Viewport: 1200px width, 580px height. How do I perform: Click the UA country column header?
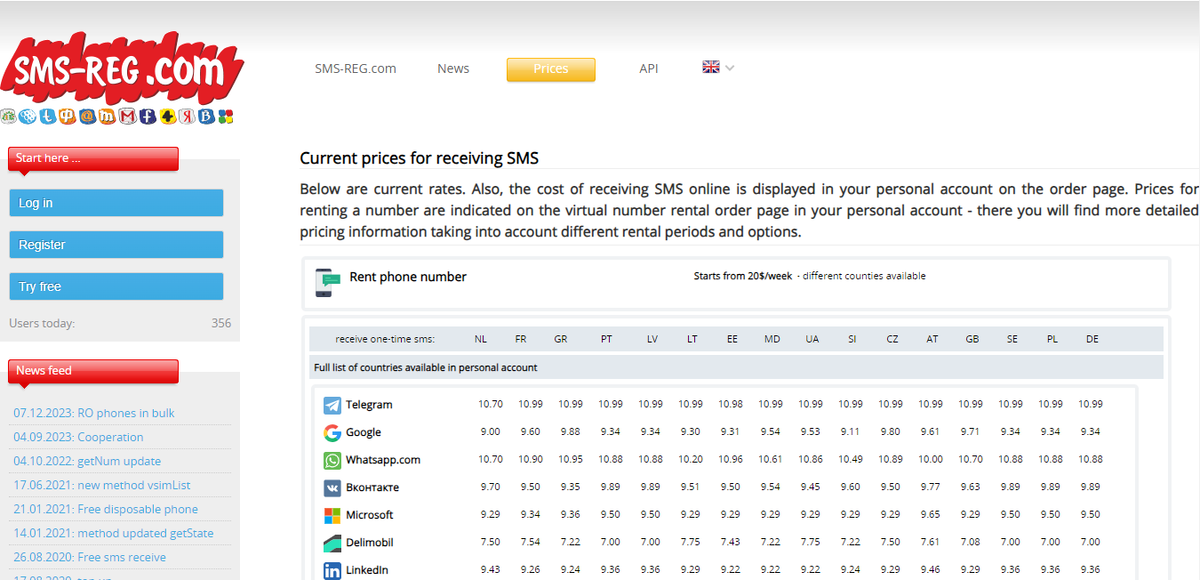pos(812,339)
